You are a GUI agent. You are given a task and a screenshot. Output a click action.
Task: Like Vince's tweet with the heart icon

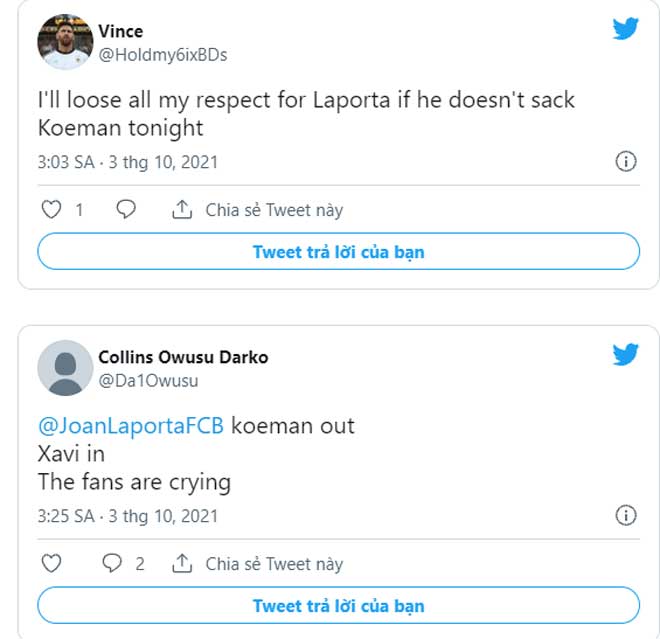51,210
